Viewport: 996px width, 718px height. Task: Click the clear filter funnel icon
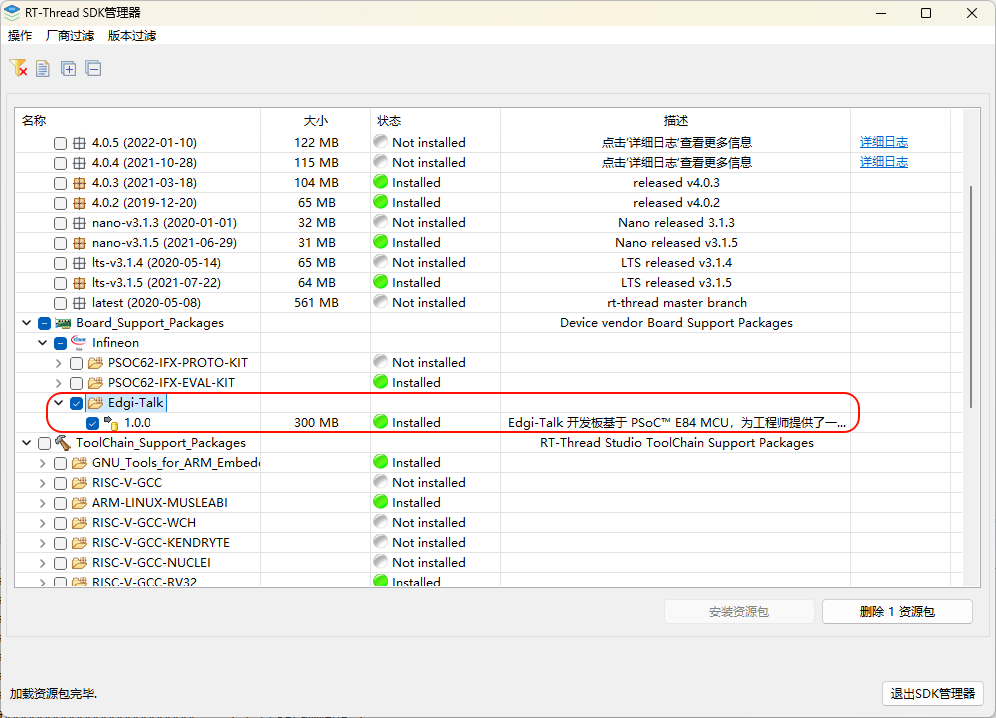(x=19, y=68)
